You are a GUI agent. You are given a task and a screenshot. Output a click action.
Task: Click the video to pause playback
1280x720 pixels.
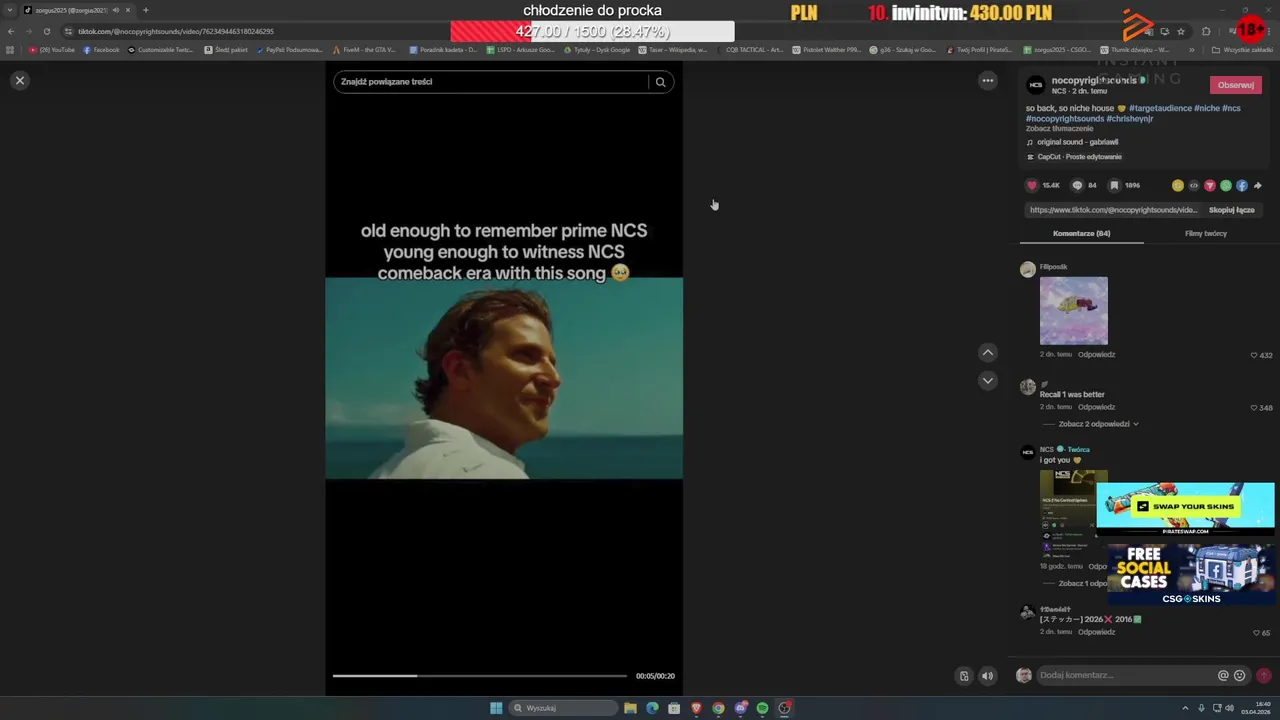504,378
